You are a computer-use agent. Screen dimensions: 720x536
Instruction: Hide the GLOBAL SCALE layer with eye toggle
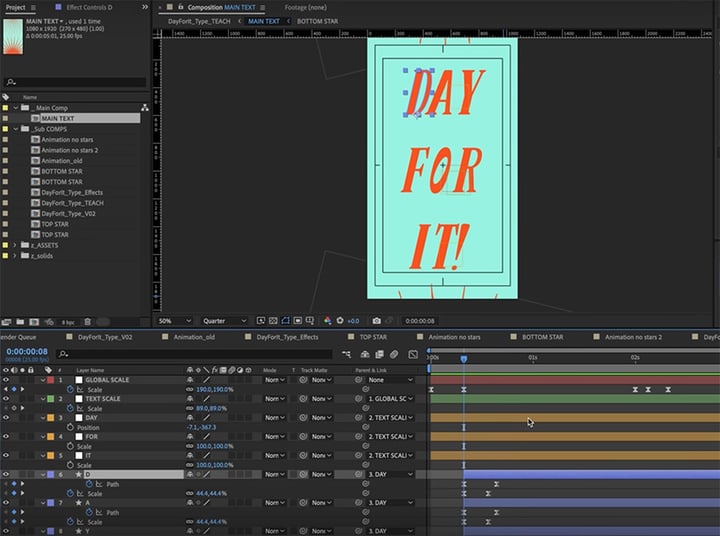point(6,380)
